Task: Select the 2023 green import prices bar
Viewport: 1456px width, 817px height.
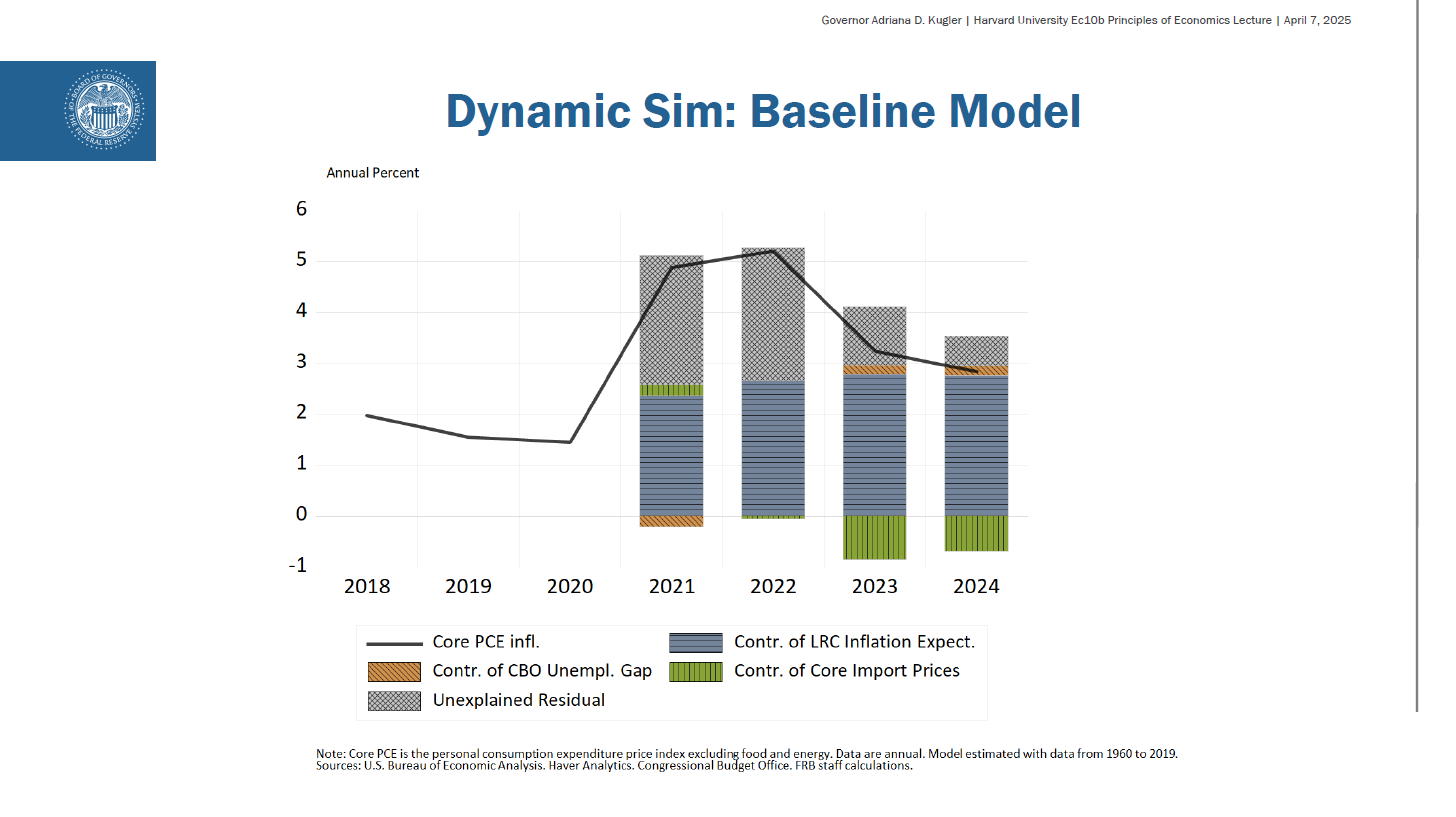Action: pyautogui.click(x=874, y=537)
